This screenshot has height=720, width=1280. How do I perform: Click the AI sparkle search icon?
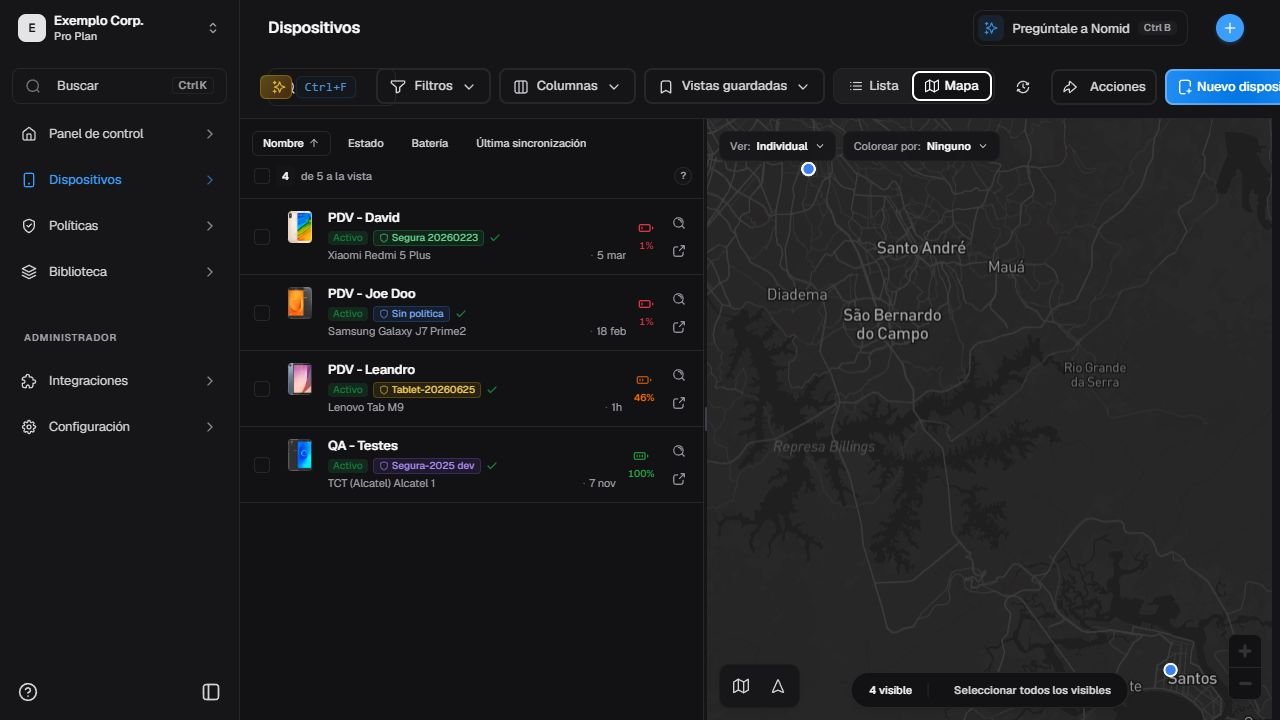pyautogui.click(x=277, y=87)
